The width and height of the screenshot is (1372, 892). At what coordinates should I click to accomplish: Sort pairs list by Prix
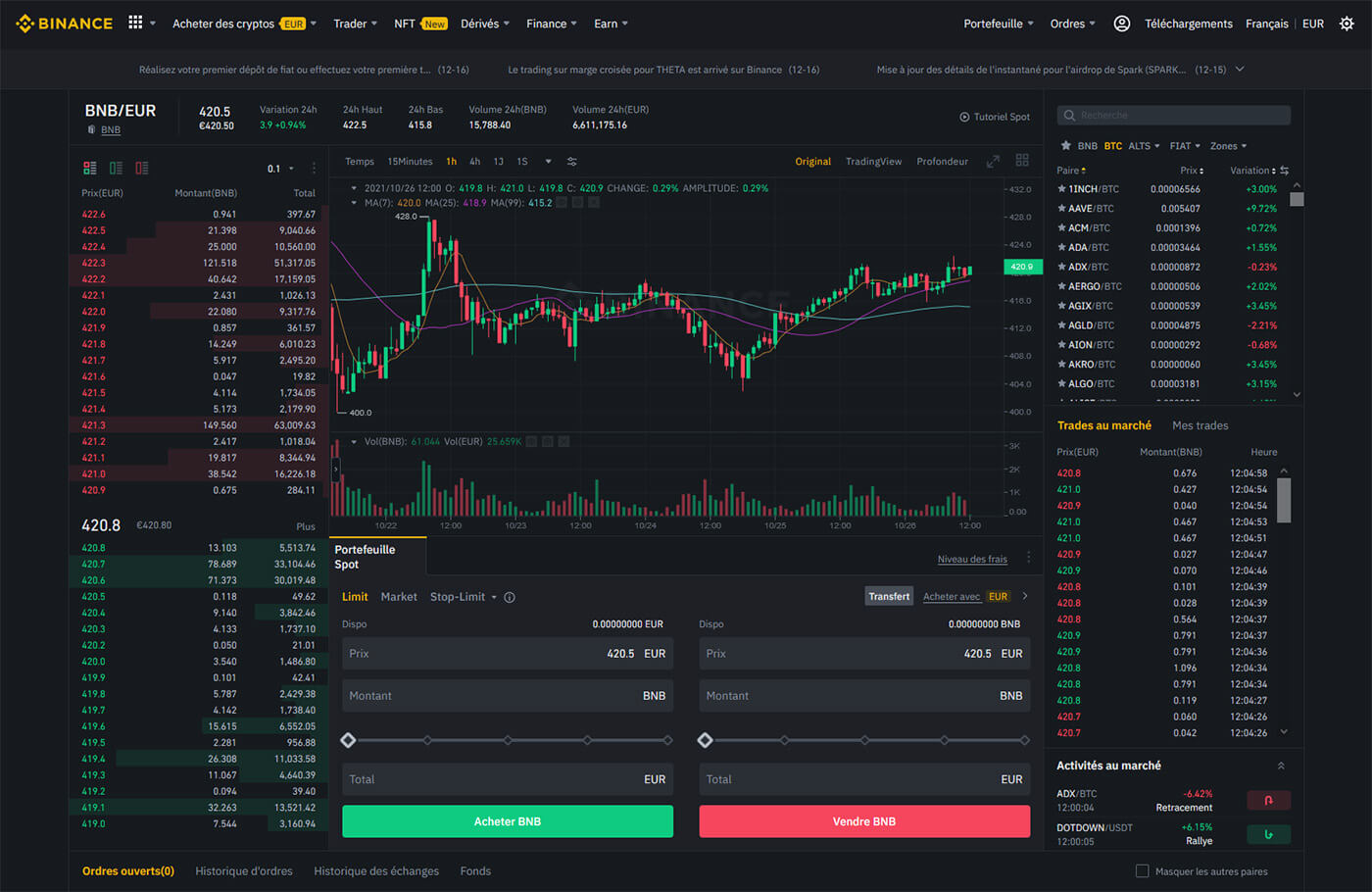[x=1192, y=171]
